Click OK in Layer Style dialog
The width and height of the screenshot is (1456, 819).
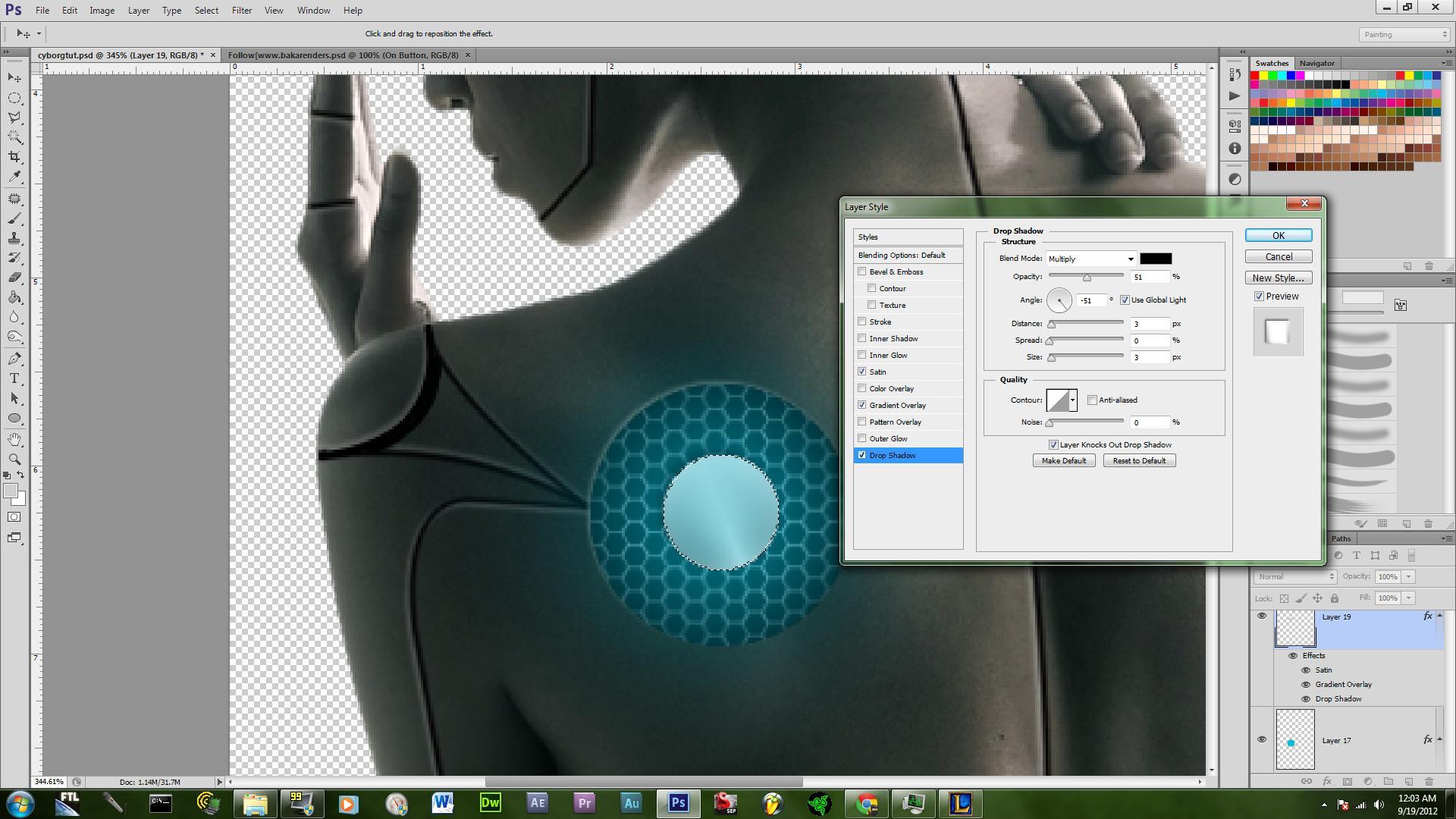coord(1279,236)
